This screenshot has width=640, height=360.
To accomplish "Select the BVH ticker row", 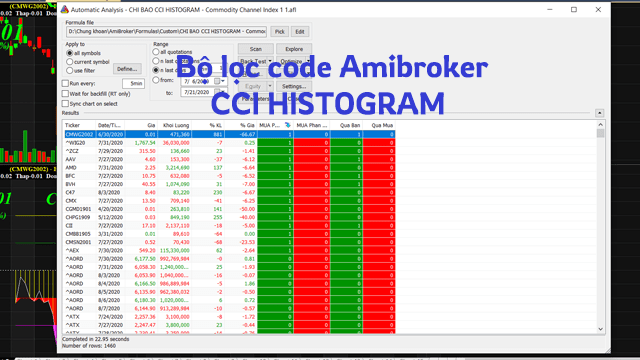I will pyautogui.click(x=229, y=184).
